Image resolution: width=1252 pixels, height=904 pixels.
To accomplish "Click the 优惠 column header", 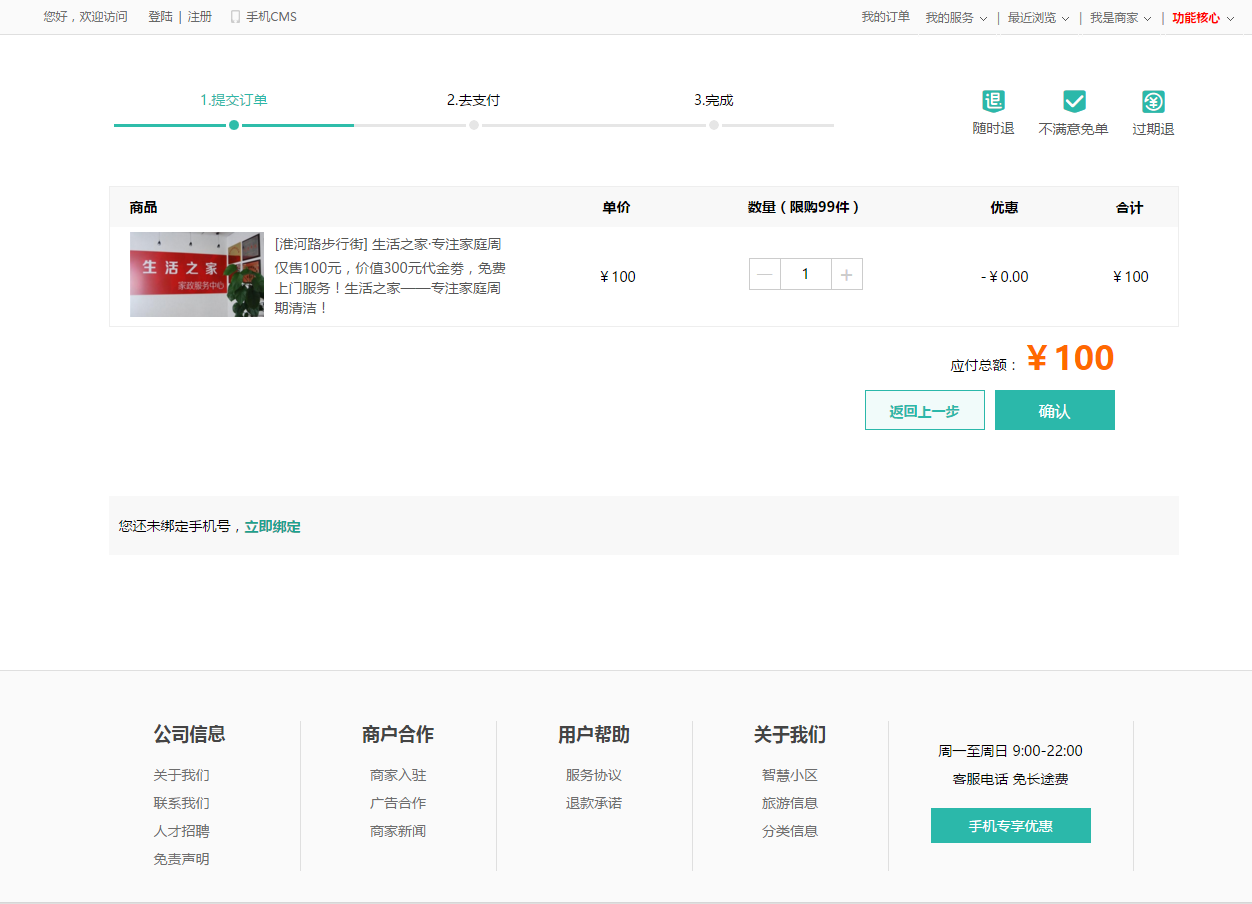I will click(1004, 207).
